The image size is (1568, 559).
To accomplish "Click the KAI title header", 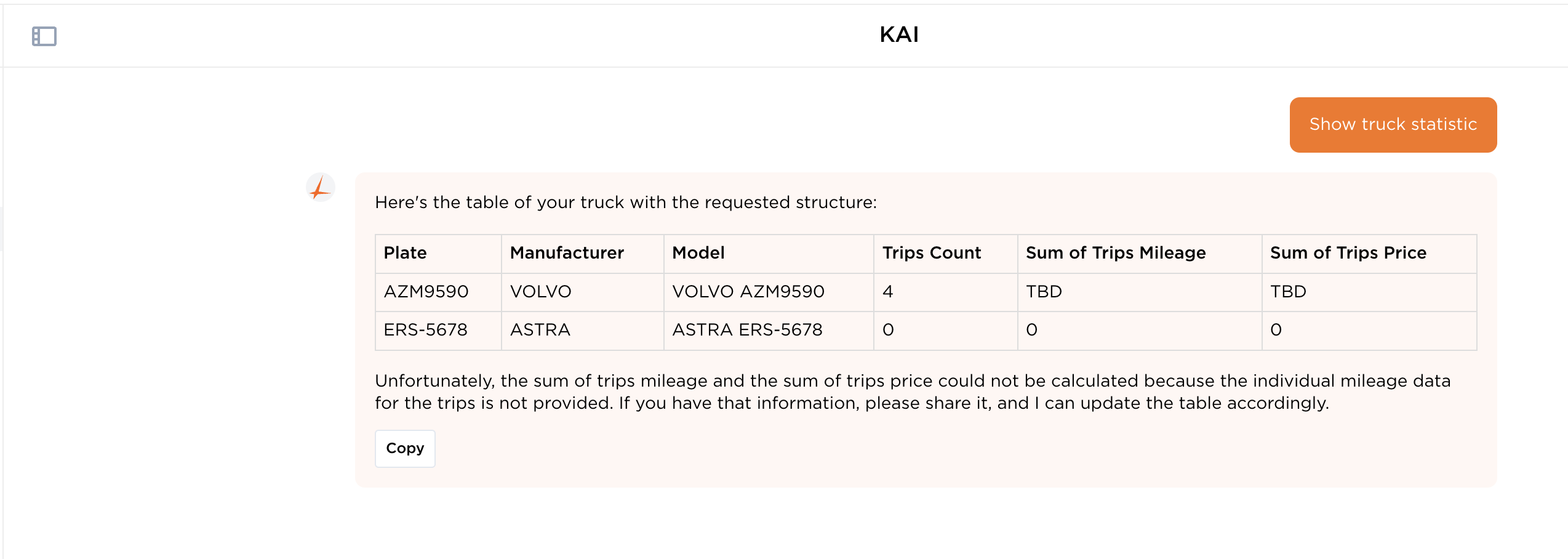I will tap(898, 34).
